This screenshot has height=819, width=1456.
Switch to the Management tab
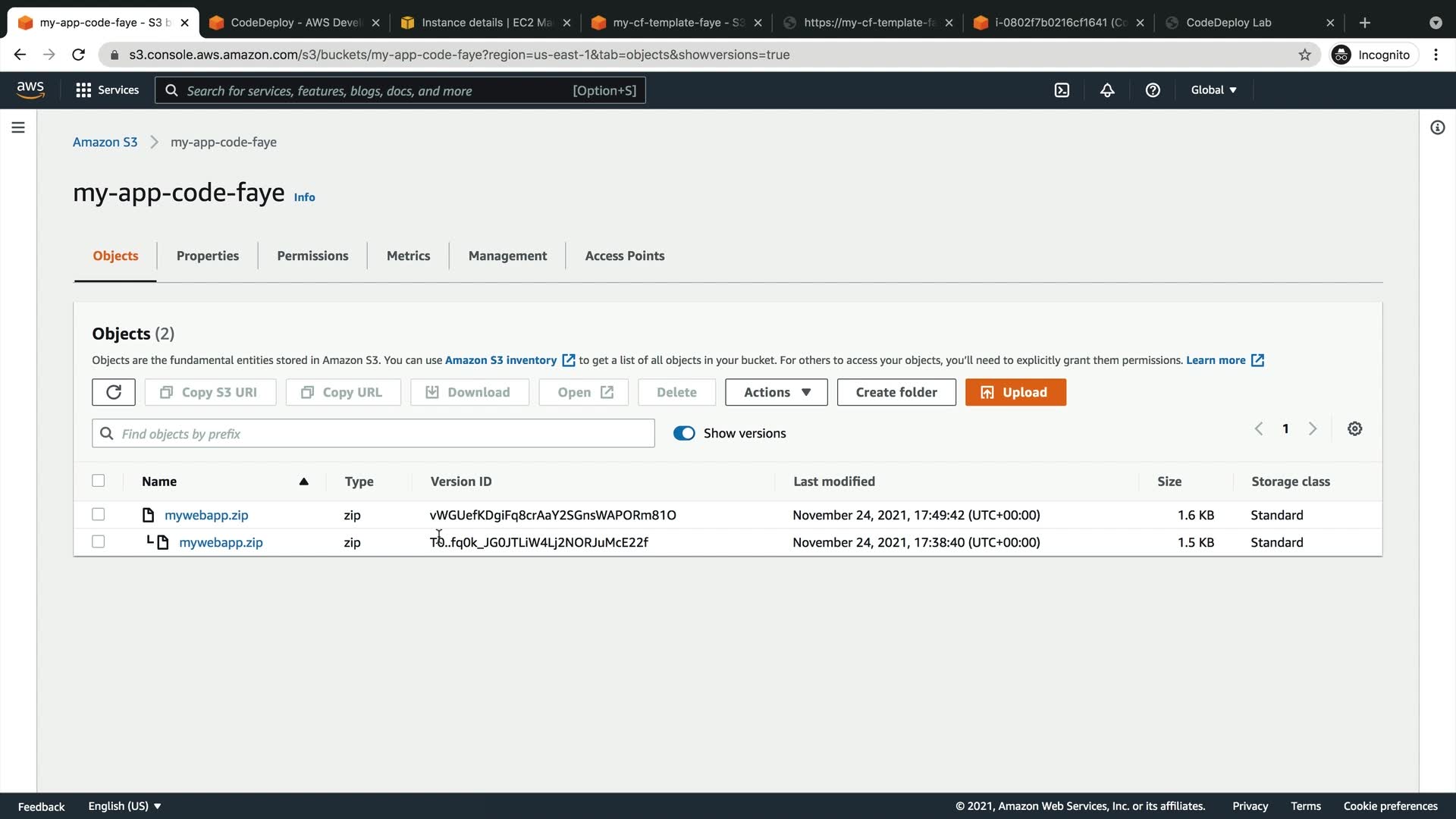pos(507,256)
